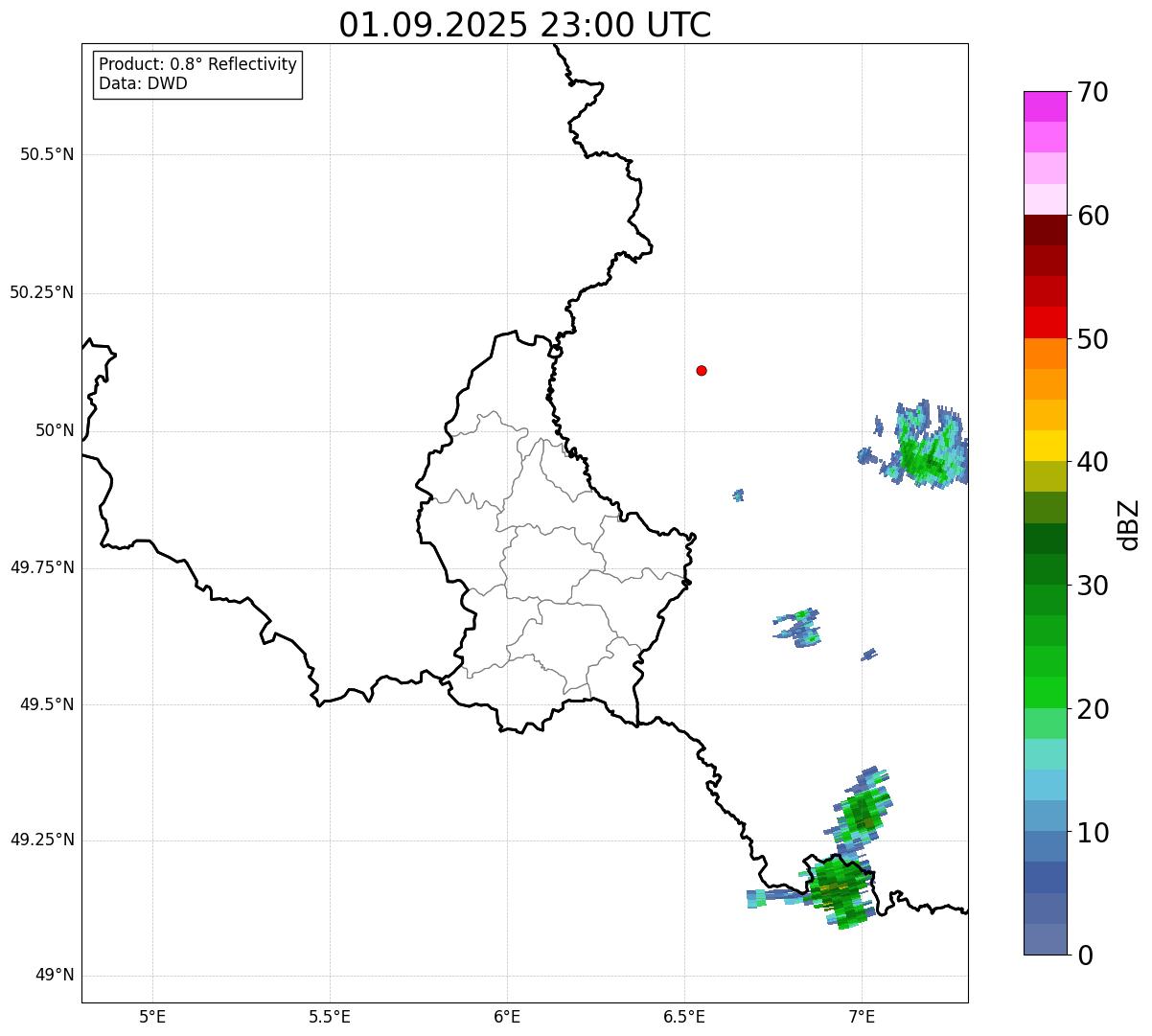
Task: Click the 7E longitude tick label
Action: (x=862, y=1016)
